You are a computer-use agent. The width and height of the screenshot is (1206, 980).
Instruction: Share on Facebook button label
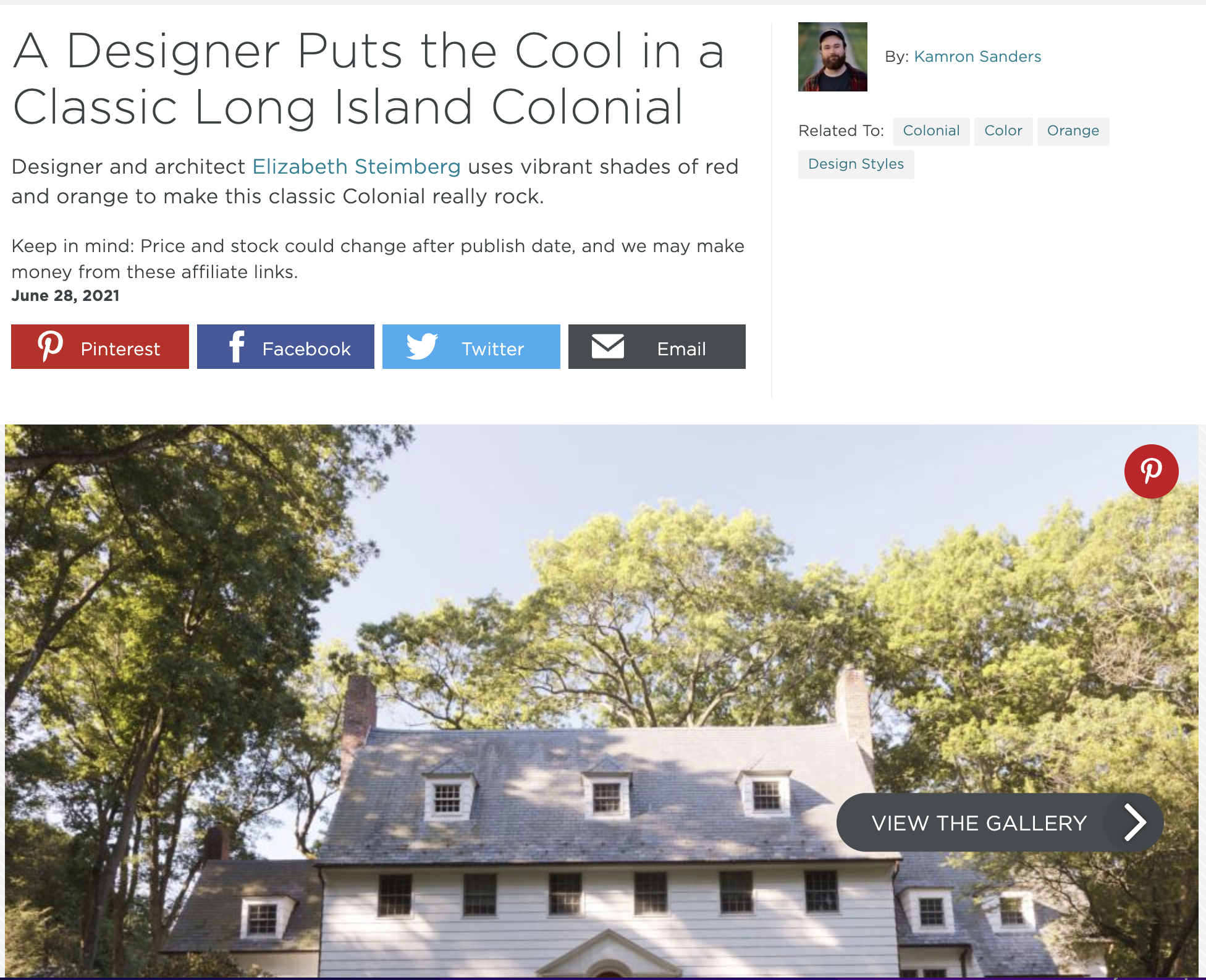click(x=306, y=349)
